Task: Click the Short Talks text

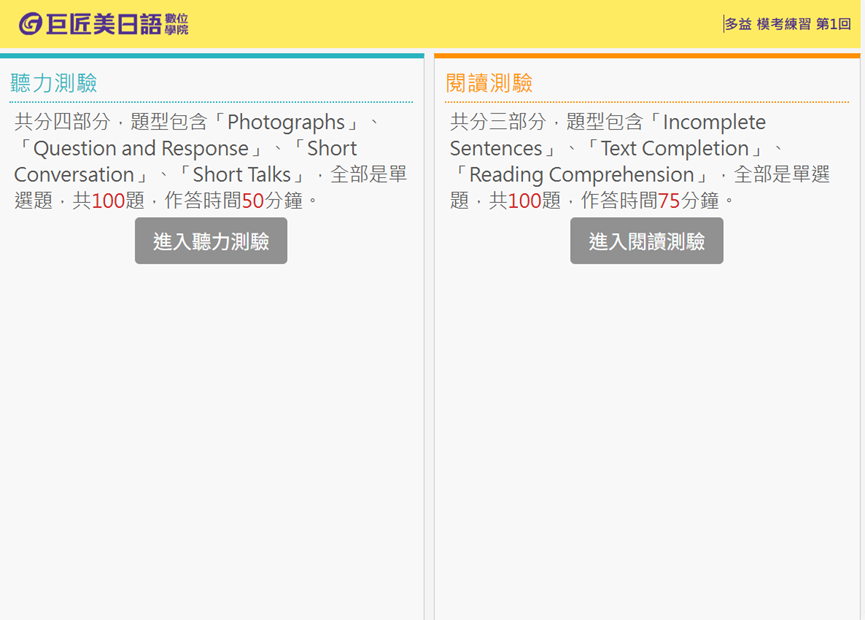Action: click(x=240, y=174)
